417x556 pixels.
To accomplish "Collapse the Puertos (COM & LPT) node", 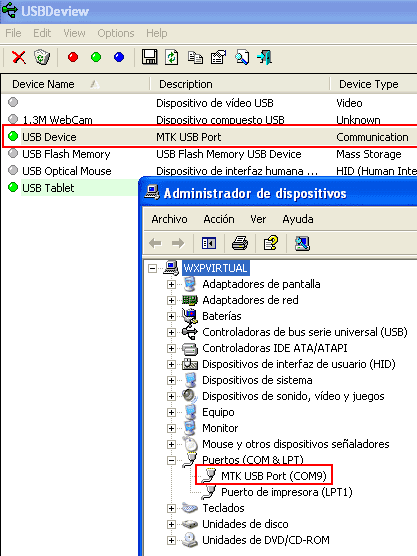I will pos(171,460).
